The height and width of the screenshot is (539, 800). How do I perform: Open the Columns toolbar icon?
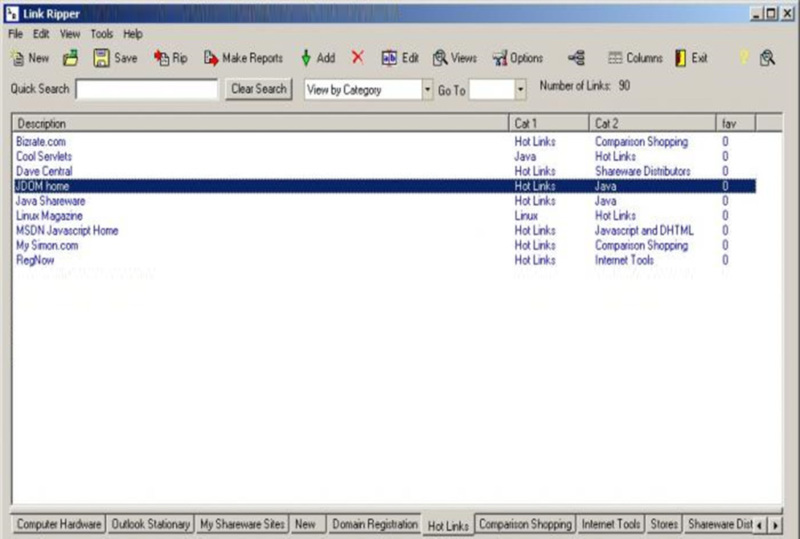point(615,58)
